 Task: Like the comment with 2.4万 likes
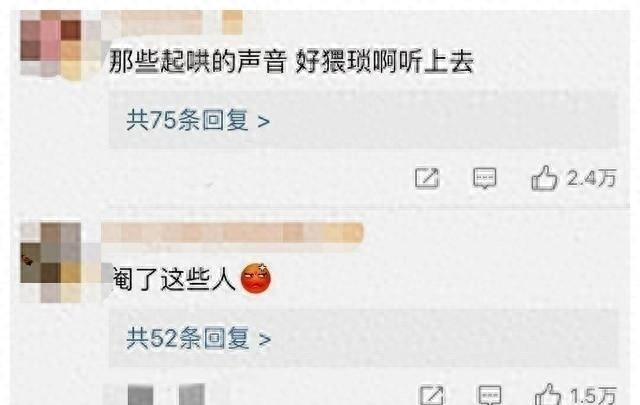544,178
